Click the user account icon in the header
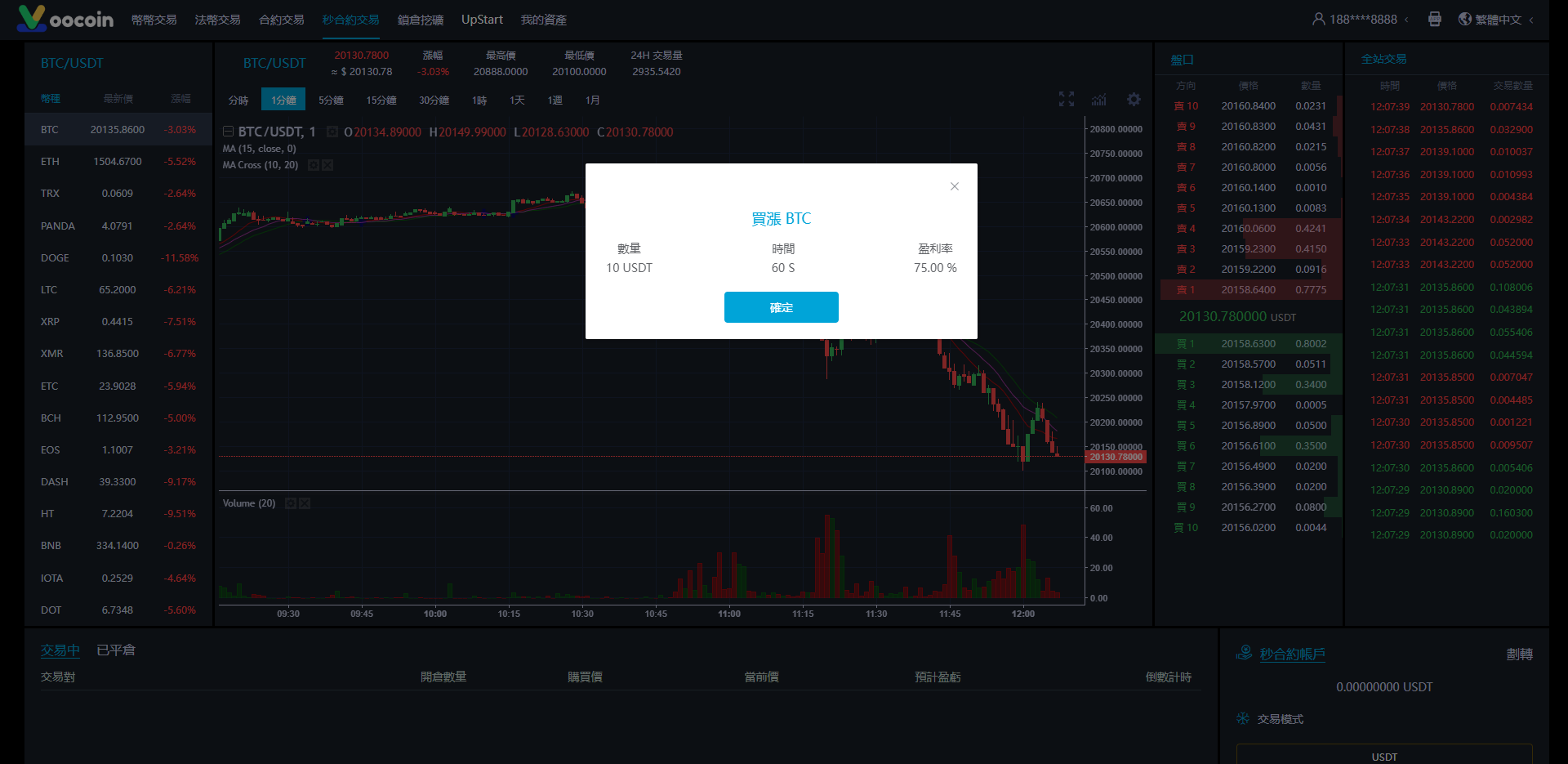Screen dimensions: 1568x764 [1317, 19]
